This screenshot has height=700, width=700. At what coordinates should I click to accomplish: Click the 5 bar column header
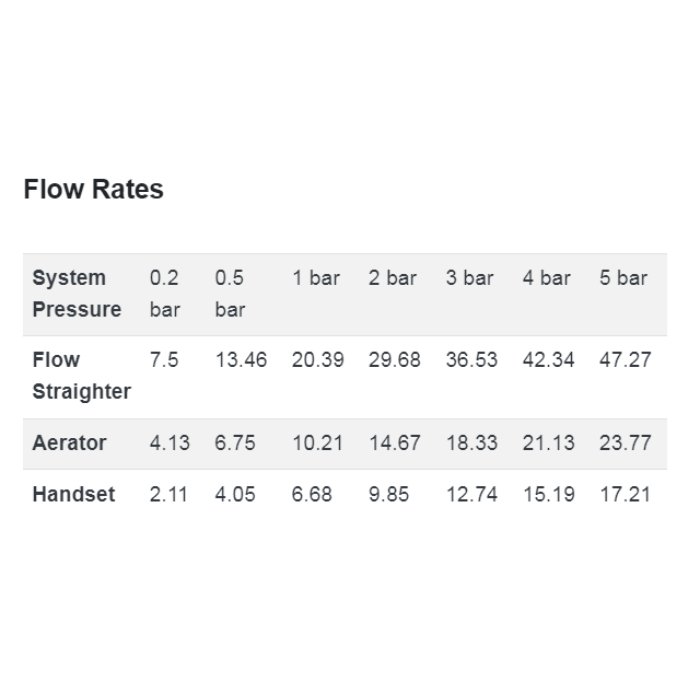[623, 278]
